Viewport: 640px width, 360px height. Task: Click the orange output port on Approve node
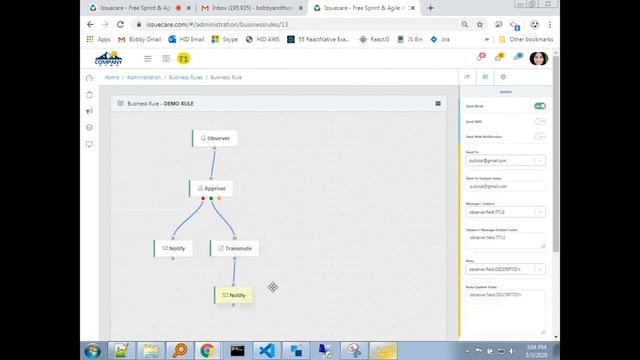219,198
